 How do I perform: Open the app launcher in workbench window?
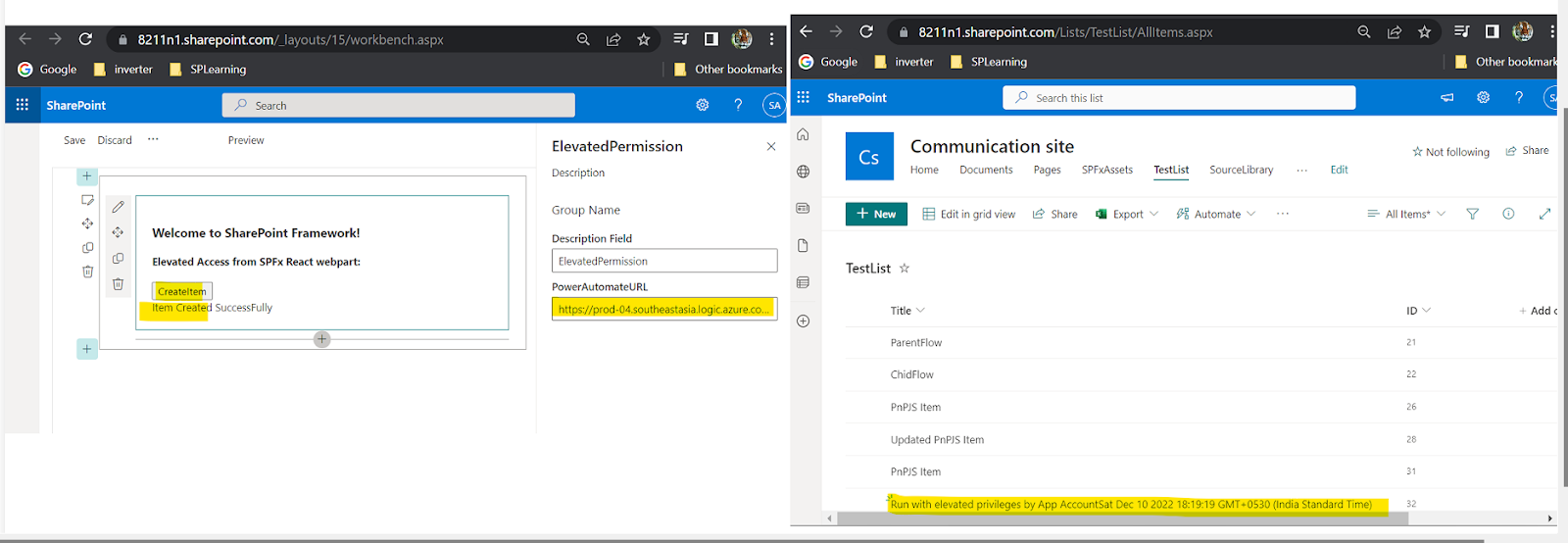click(x=23, y=105)
